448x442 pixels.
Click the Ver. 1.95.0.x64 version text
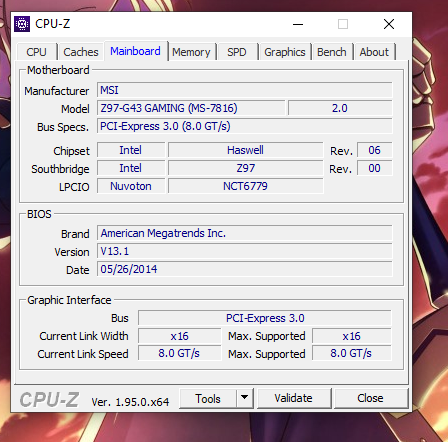pos(130,402)
